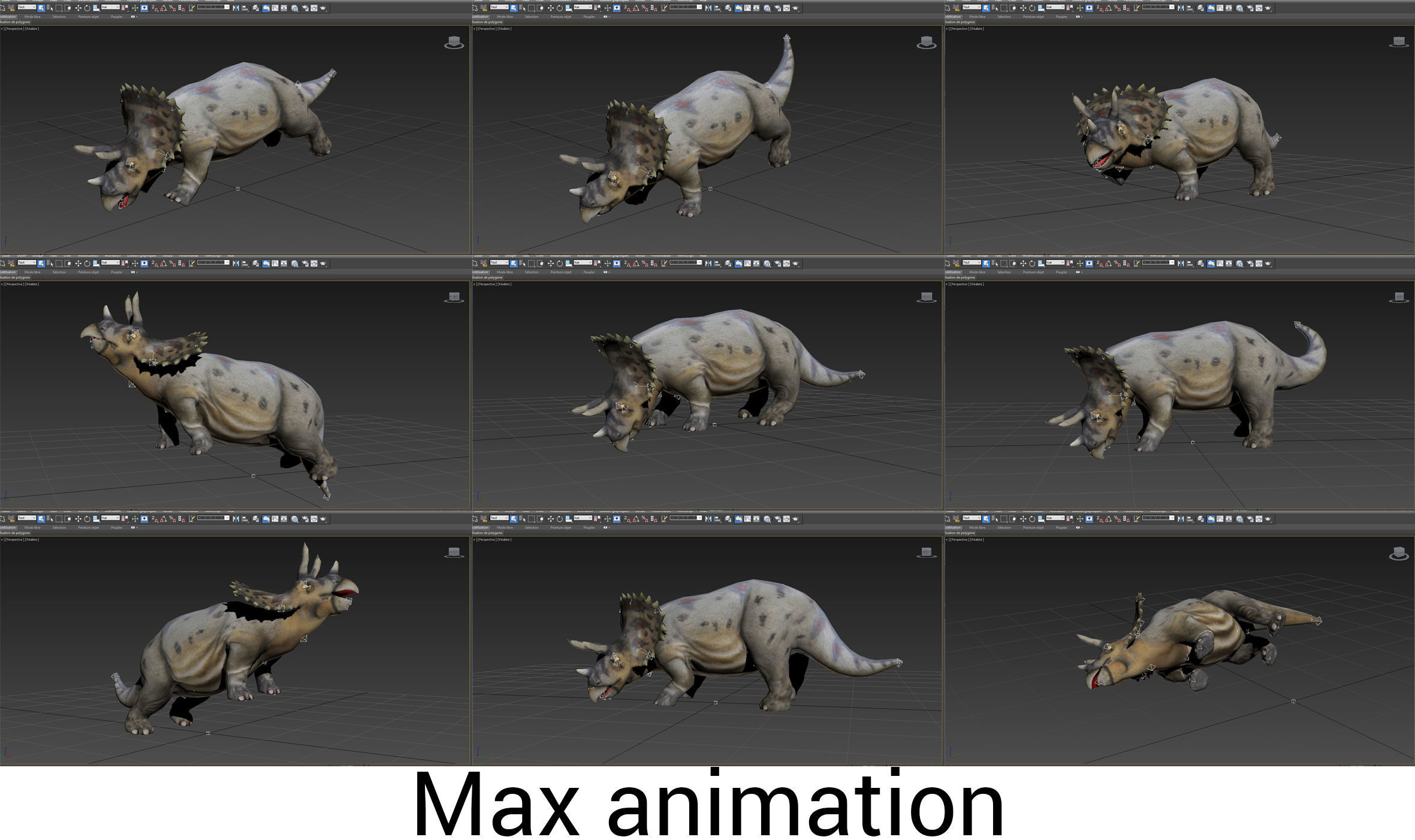The width and height of the screenshot is (1415, 840).
Task: Toggle Angle Snap in top-middle screenshot
Action: click(636, 8)
